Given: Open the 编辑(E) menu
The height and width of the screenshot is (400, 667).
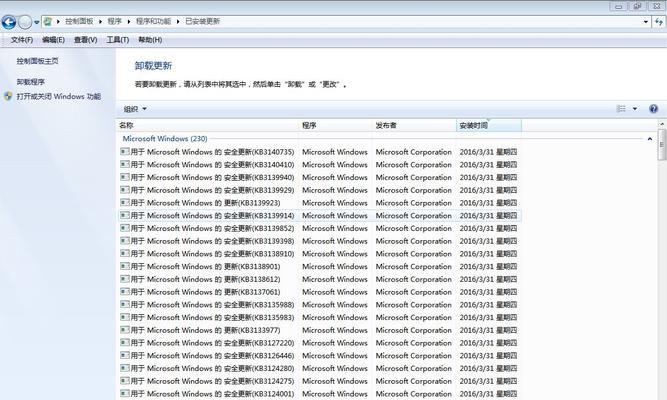Looking at the screenshot, I should (x=54, y=40).
